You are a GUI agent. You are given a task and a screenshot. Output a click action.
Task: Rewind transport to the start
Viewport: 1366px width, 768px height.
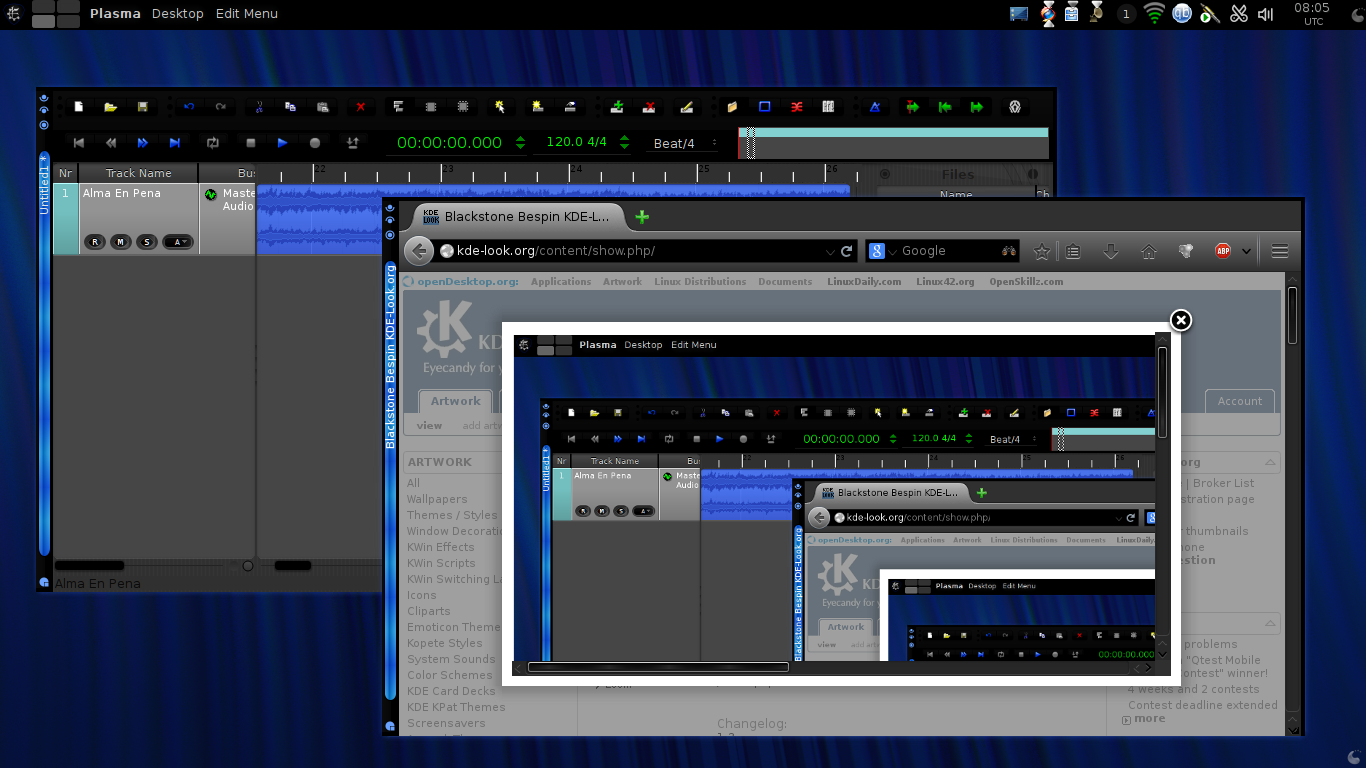pos(79,143)
